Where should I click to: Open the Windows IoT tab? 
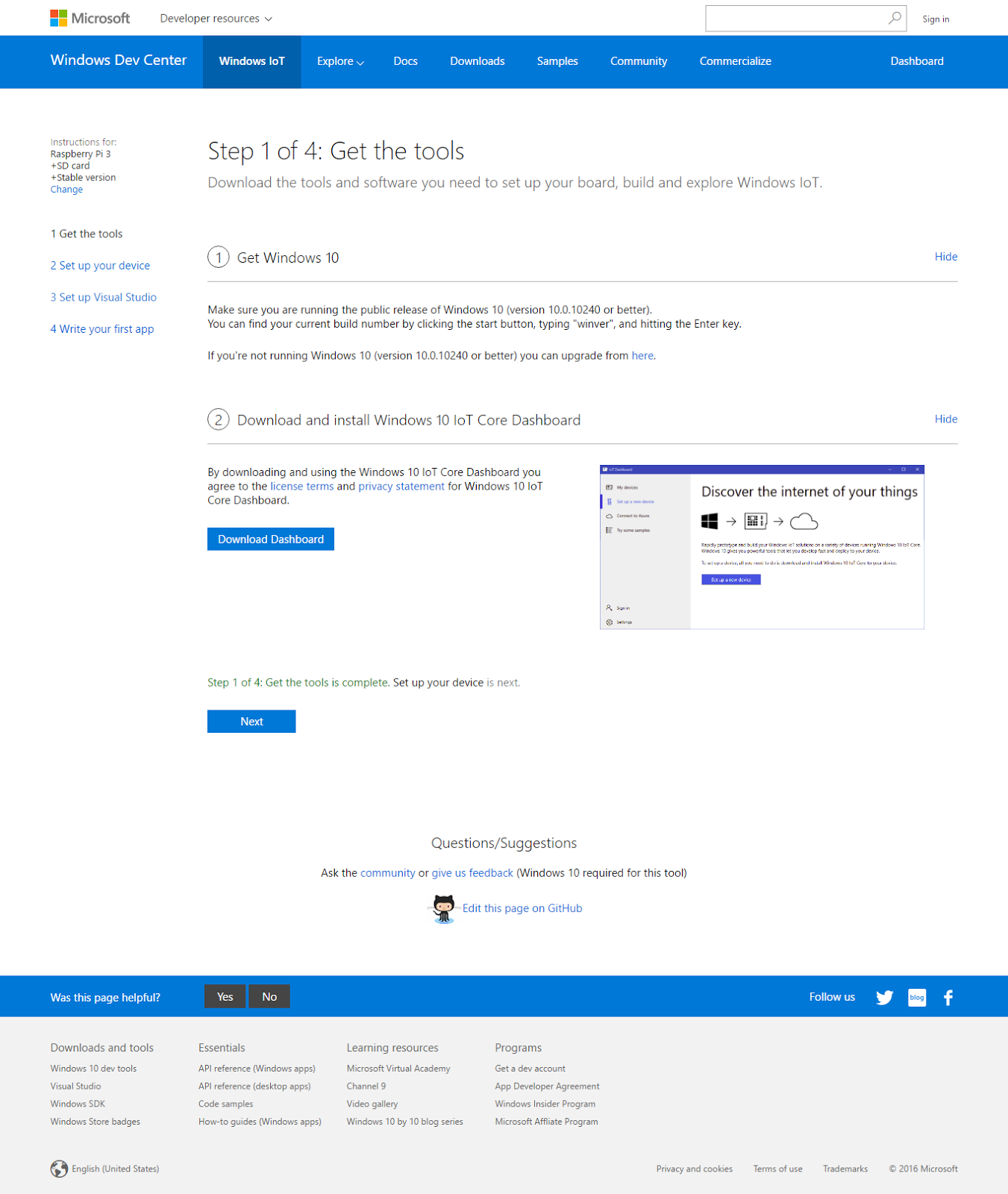[x=251, y=61]
